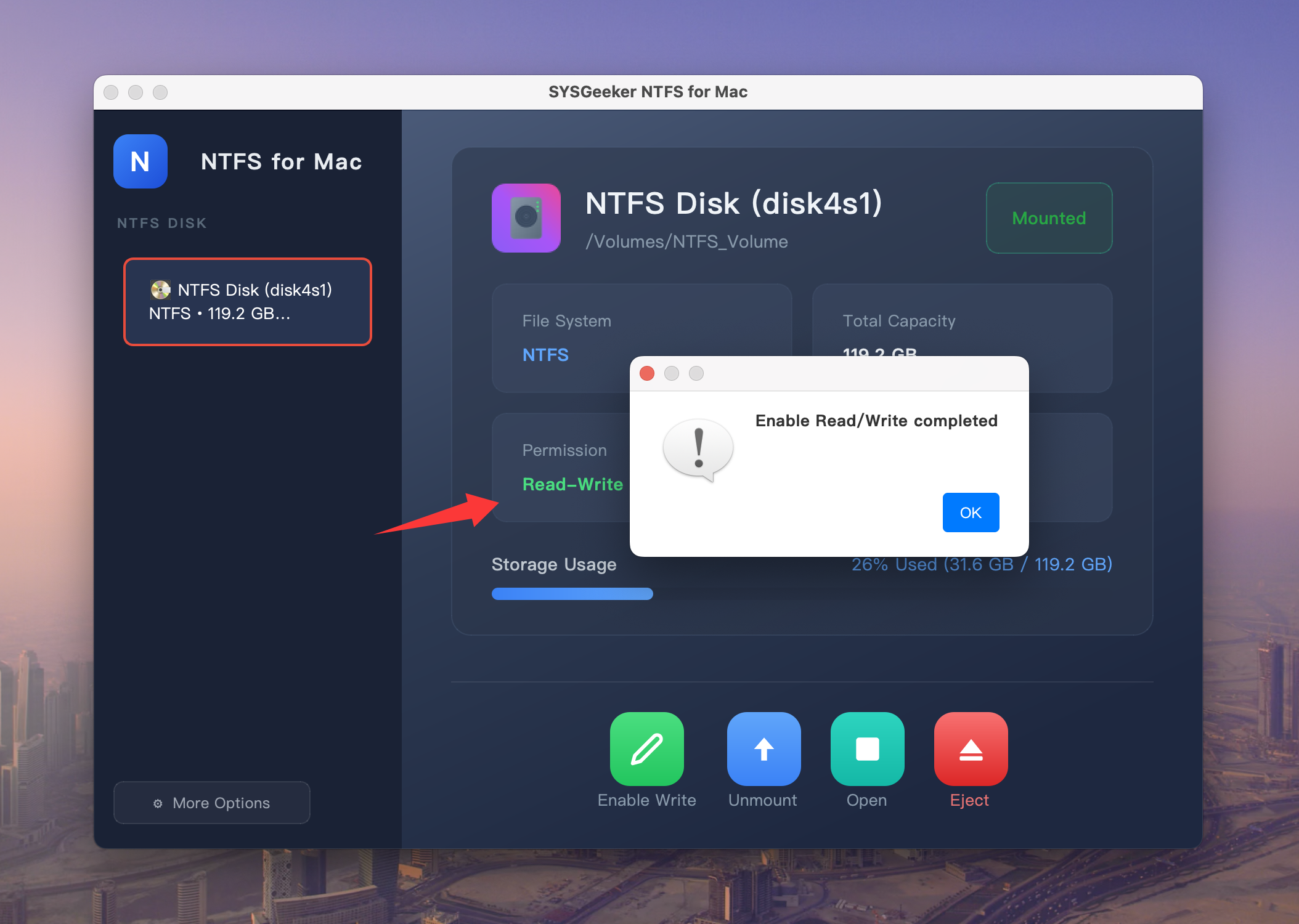Image resolution: width=1299 pixels, height=924 pixels.
Task: Close the Enable Read/Write completed dialog
Action: (646, 374)
